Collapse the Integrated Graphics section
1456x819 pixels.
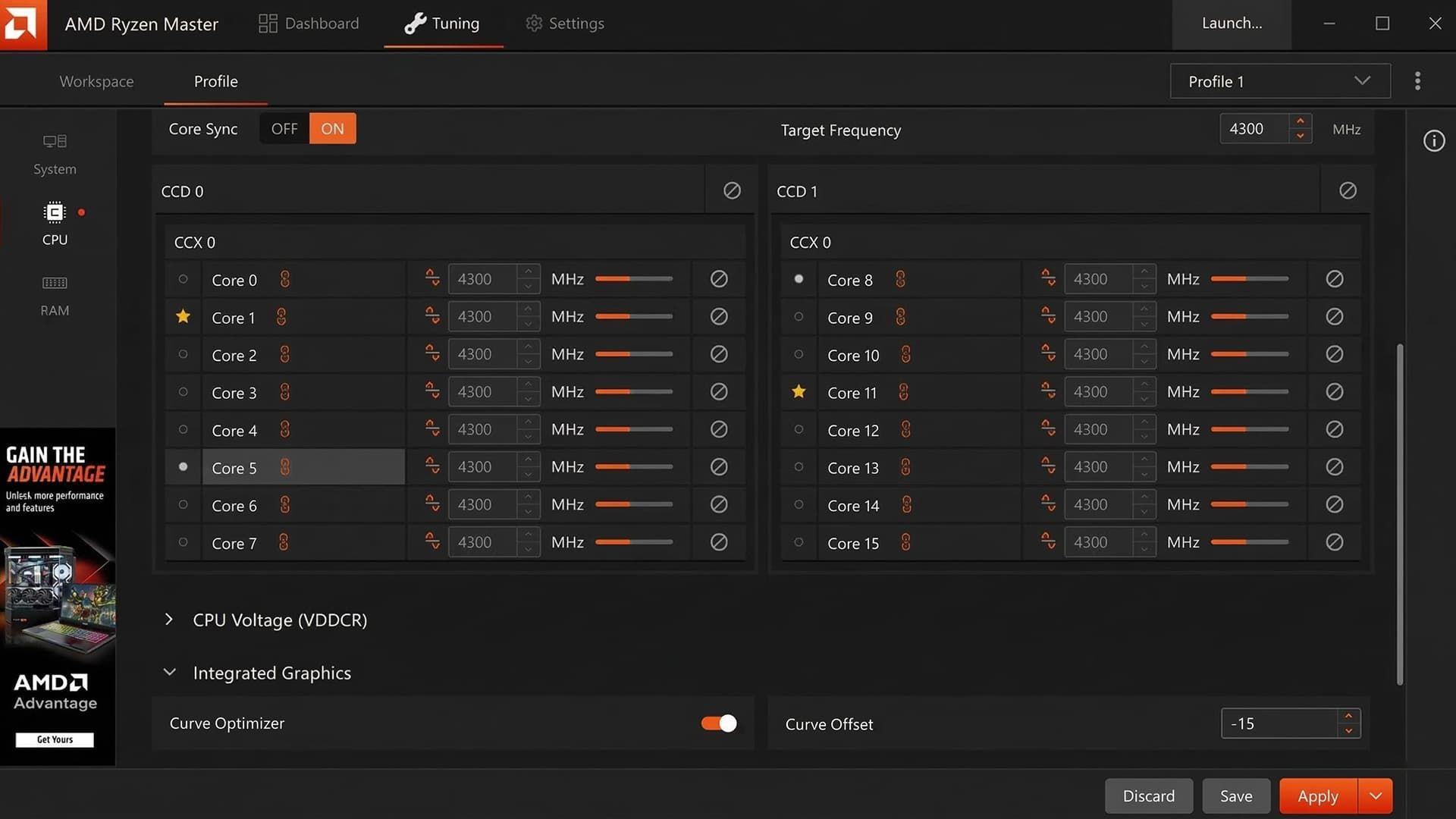pyautogui.click(x=169, y=673)
